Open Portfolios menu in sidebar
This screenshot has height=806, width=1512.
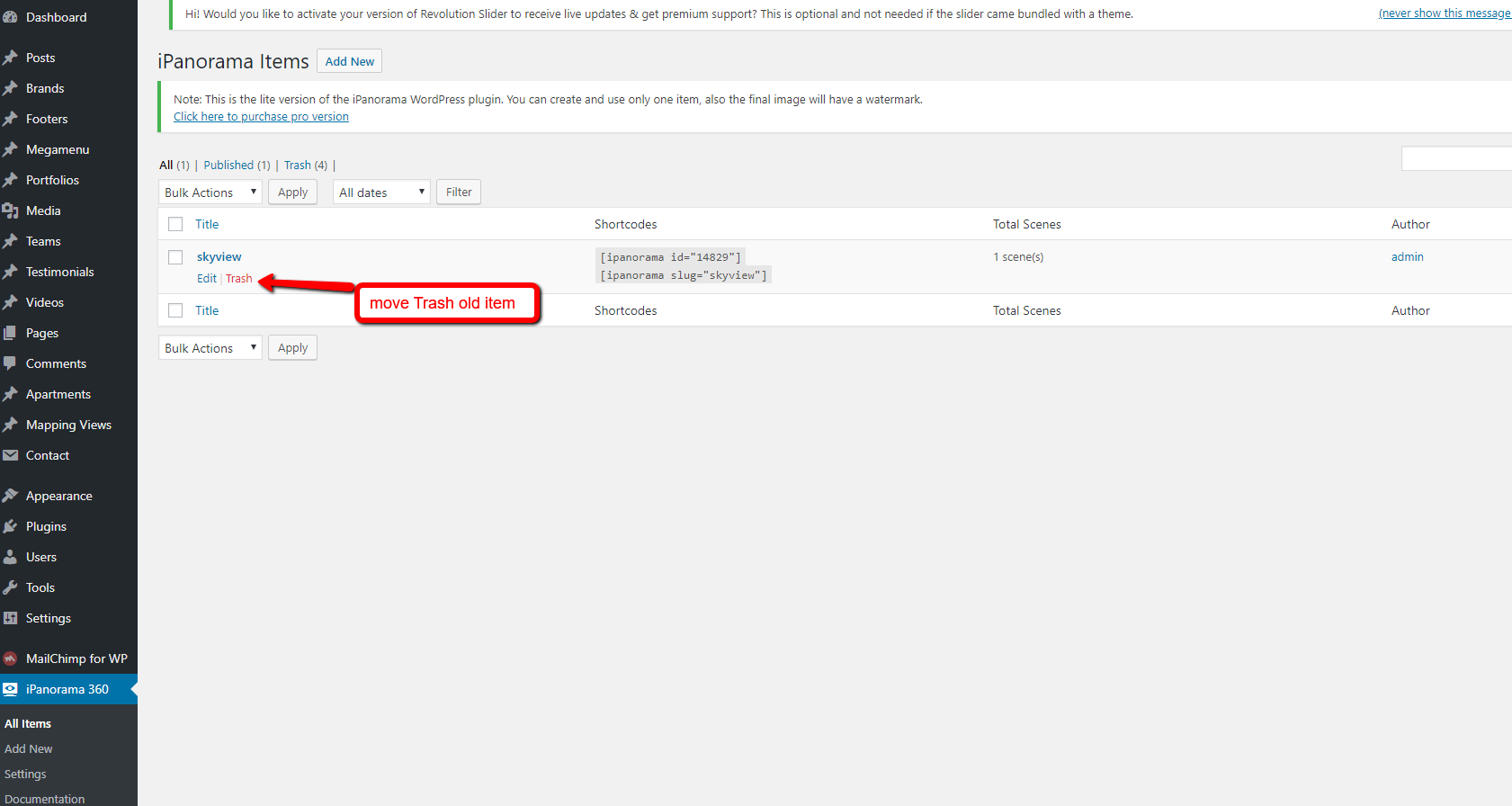click(x=52, y=180)
